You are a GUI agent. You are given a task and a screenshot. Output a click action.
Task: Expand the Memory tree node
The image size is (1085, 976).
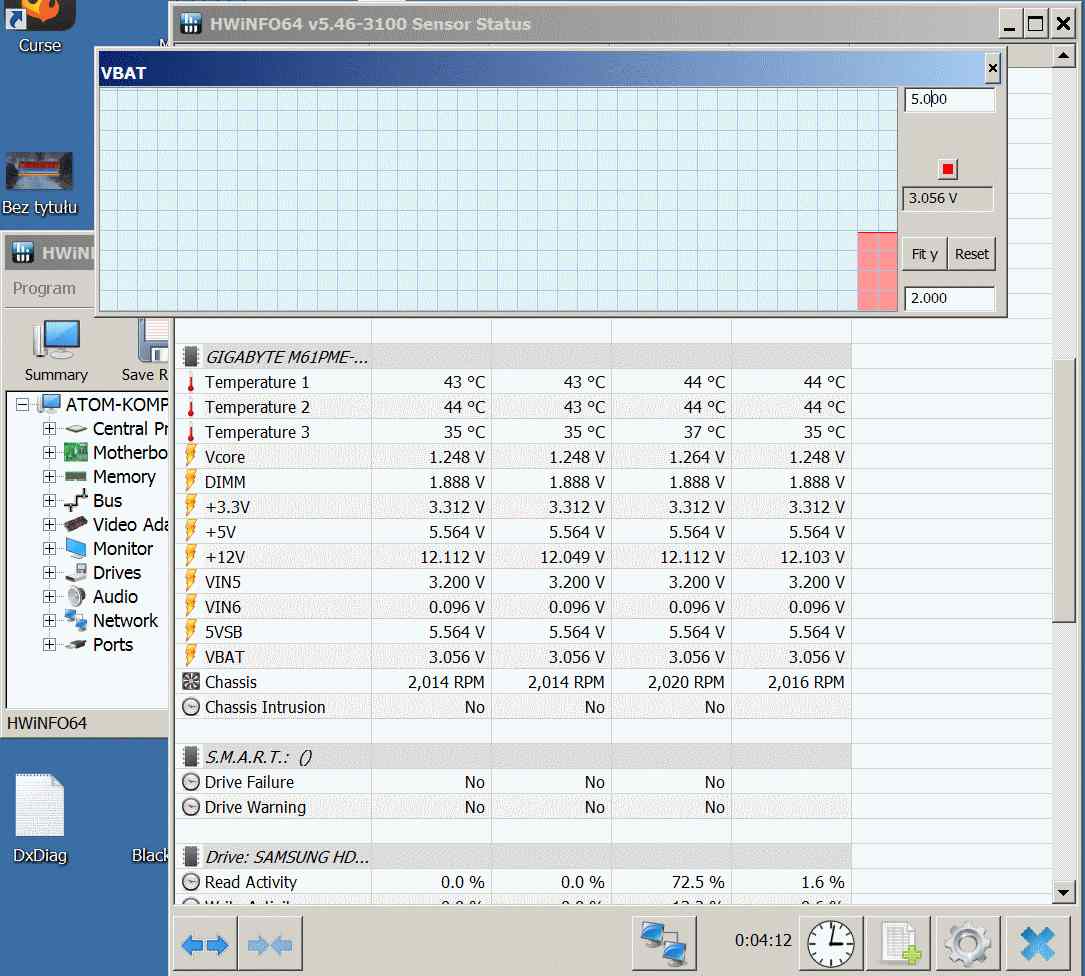pyautogui.click(x=49, y=477)
